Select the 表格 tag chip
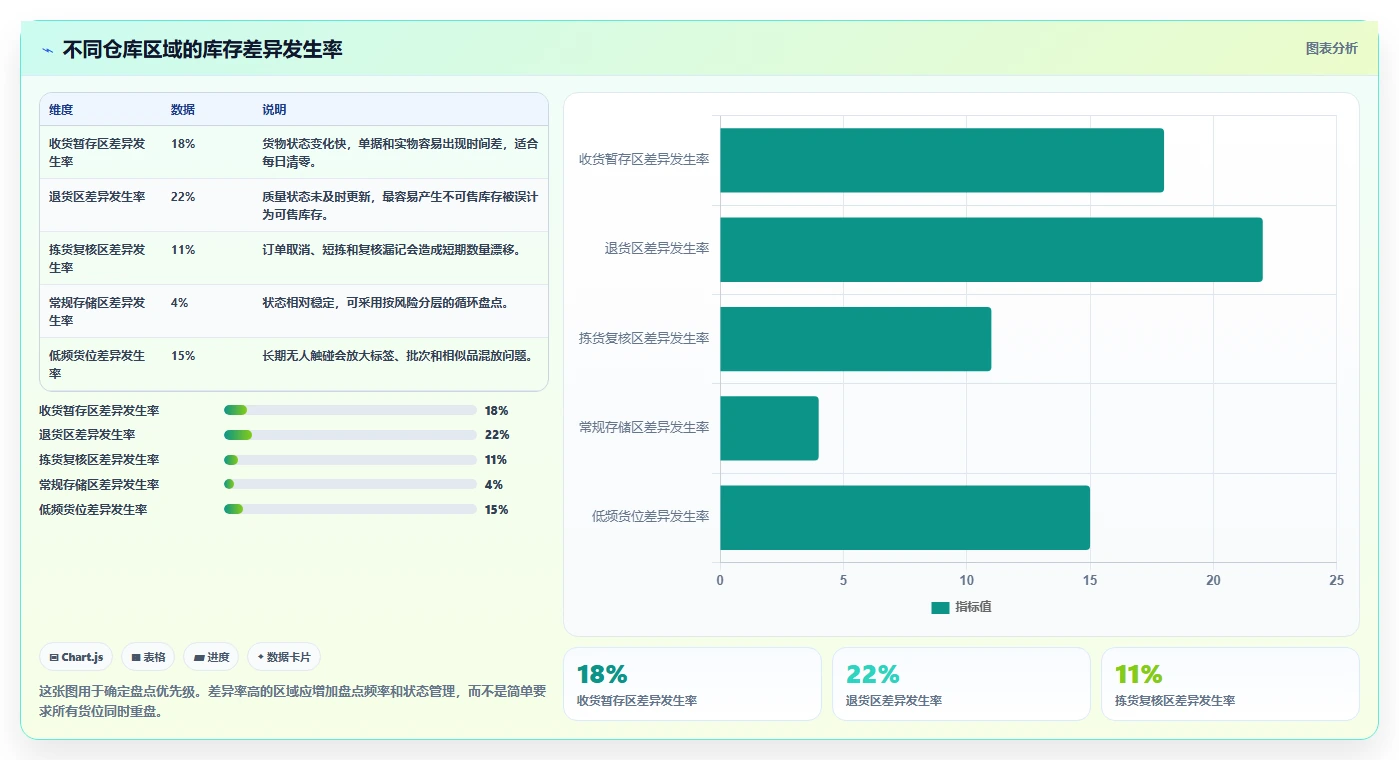 [x=148, y=657]
